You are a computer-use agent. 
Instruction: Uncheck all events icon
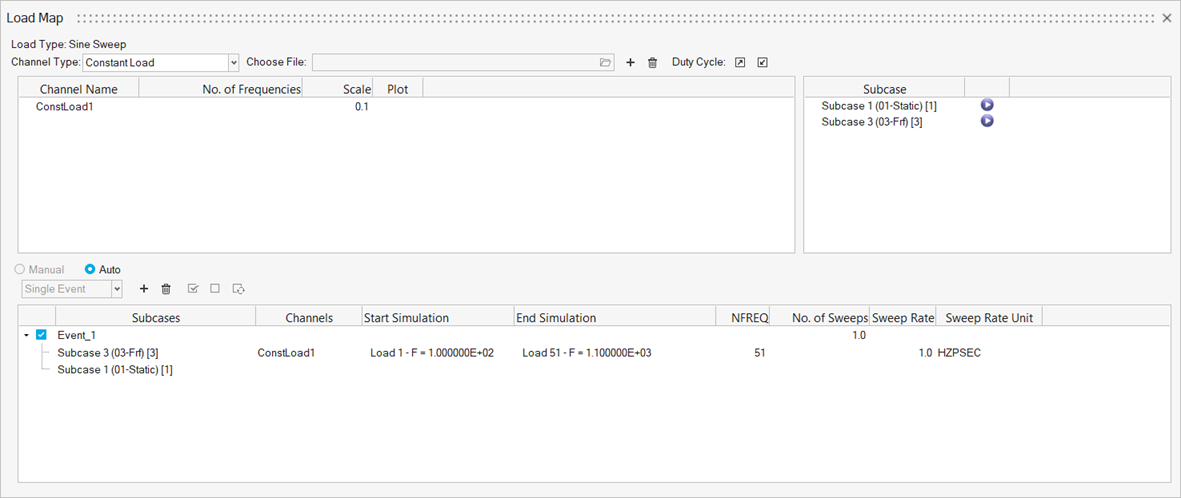pyautogui.click(x=215, y=289)
